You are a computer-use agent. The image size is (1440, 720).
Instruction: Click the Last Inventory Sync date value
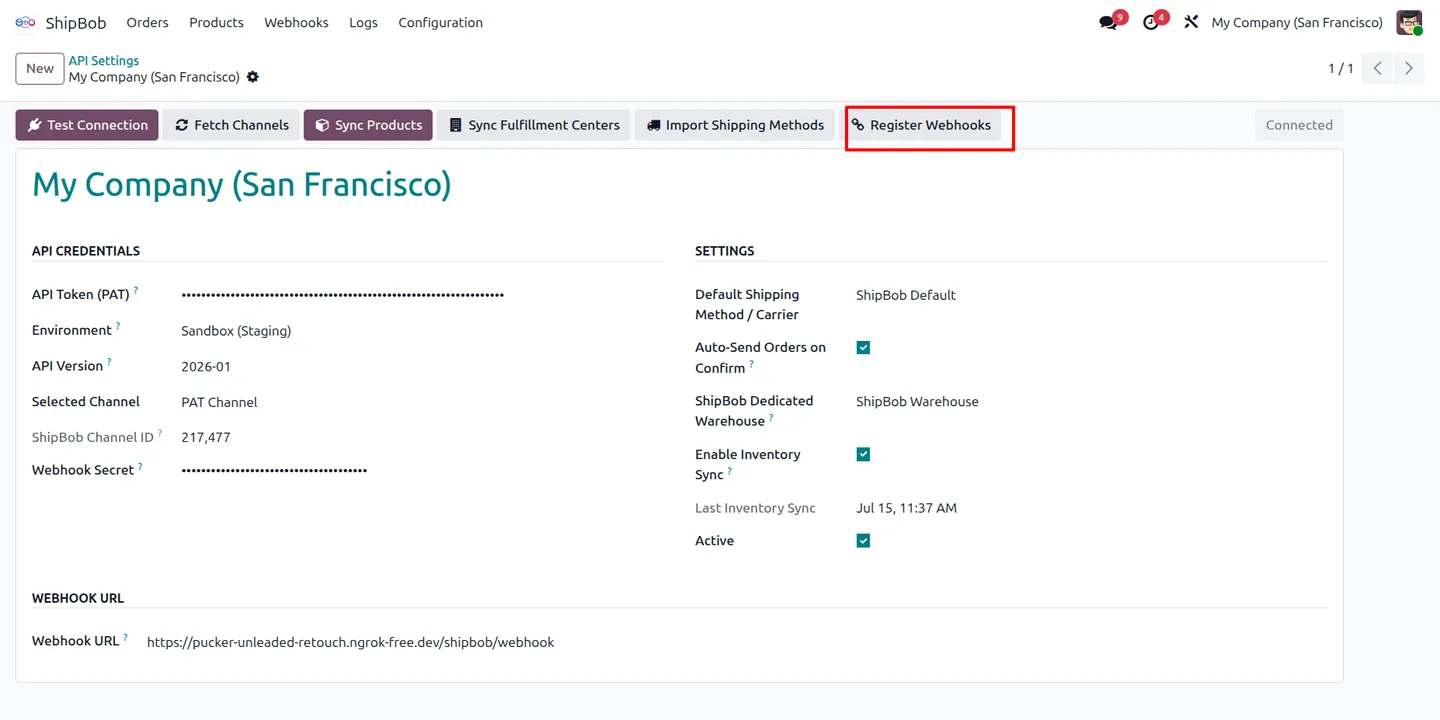point(906,508)
